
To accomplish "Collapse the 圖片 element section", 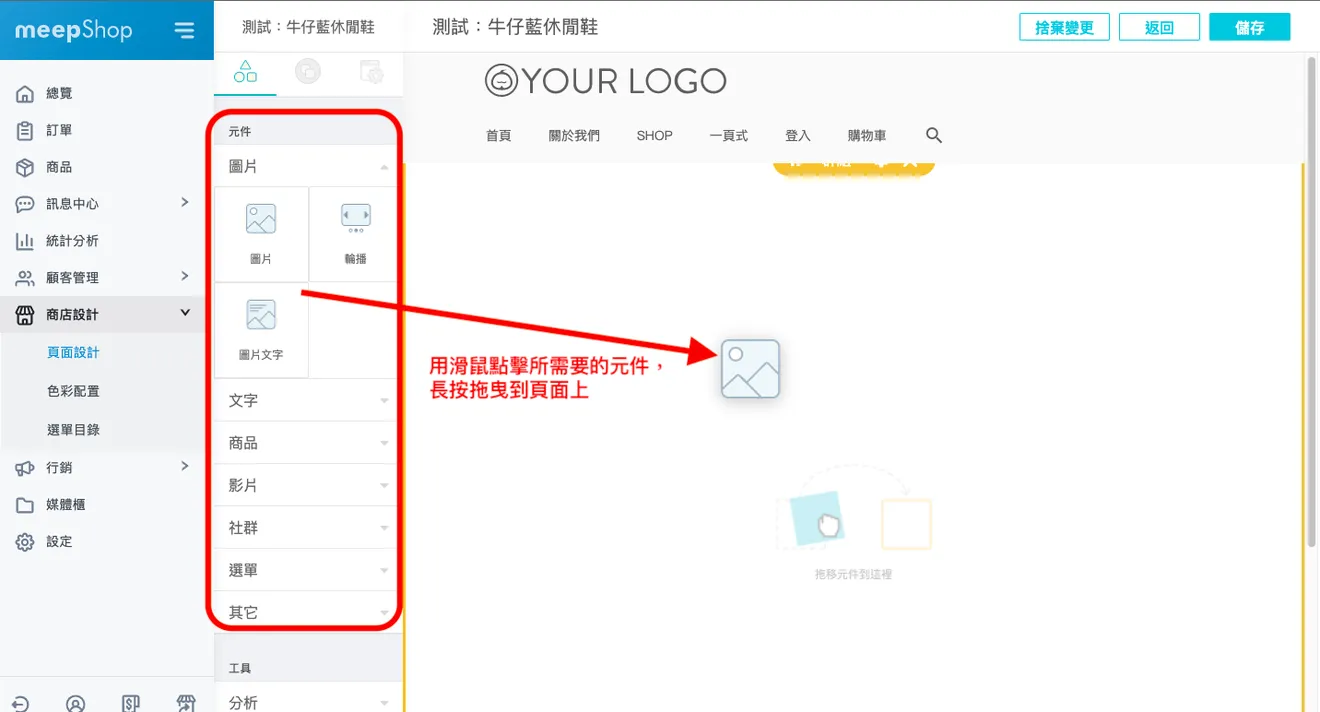I will coord(307,166).
